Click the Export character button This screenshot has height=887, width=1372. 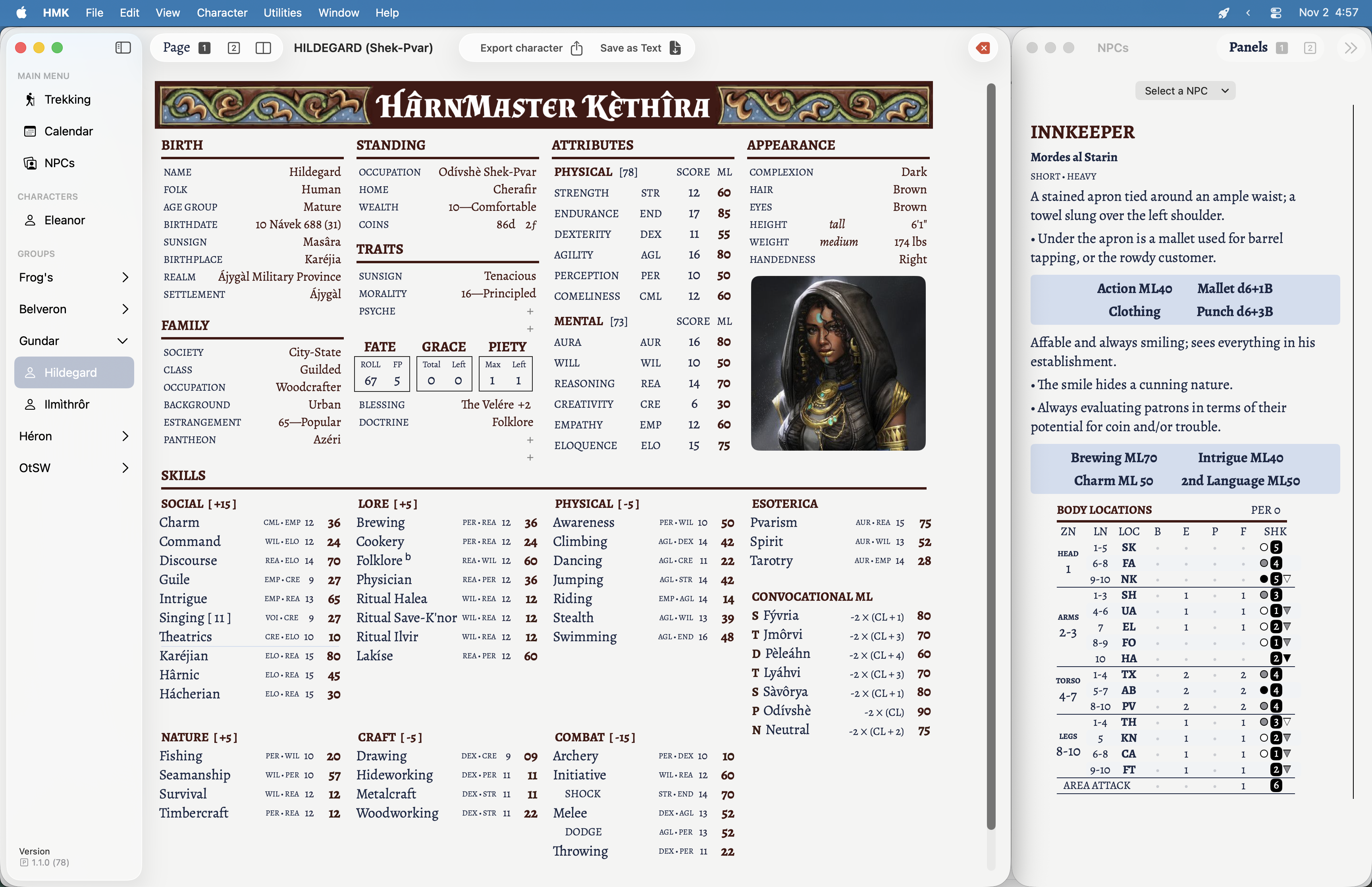522,48
